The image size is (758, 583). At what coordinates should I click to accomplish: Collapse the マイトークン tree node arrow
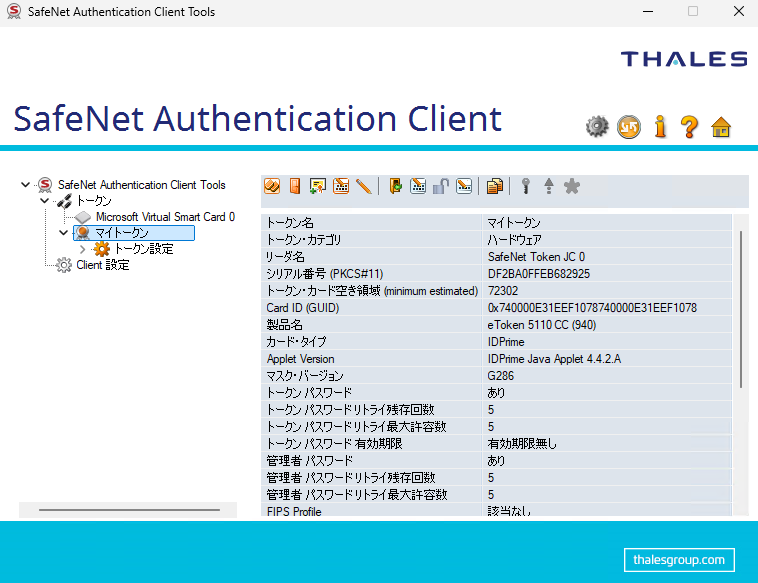[x=63, y=233]
